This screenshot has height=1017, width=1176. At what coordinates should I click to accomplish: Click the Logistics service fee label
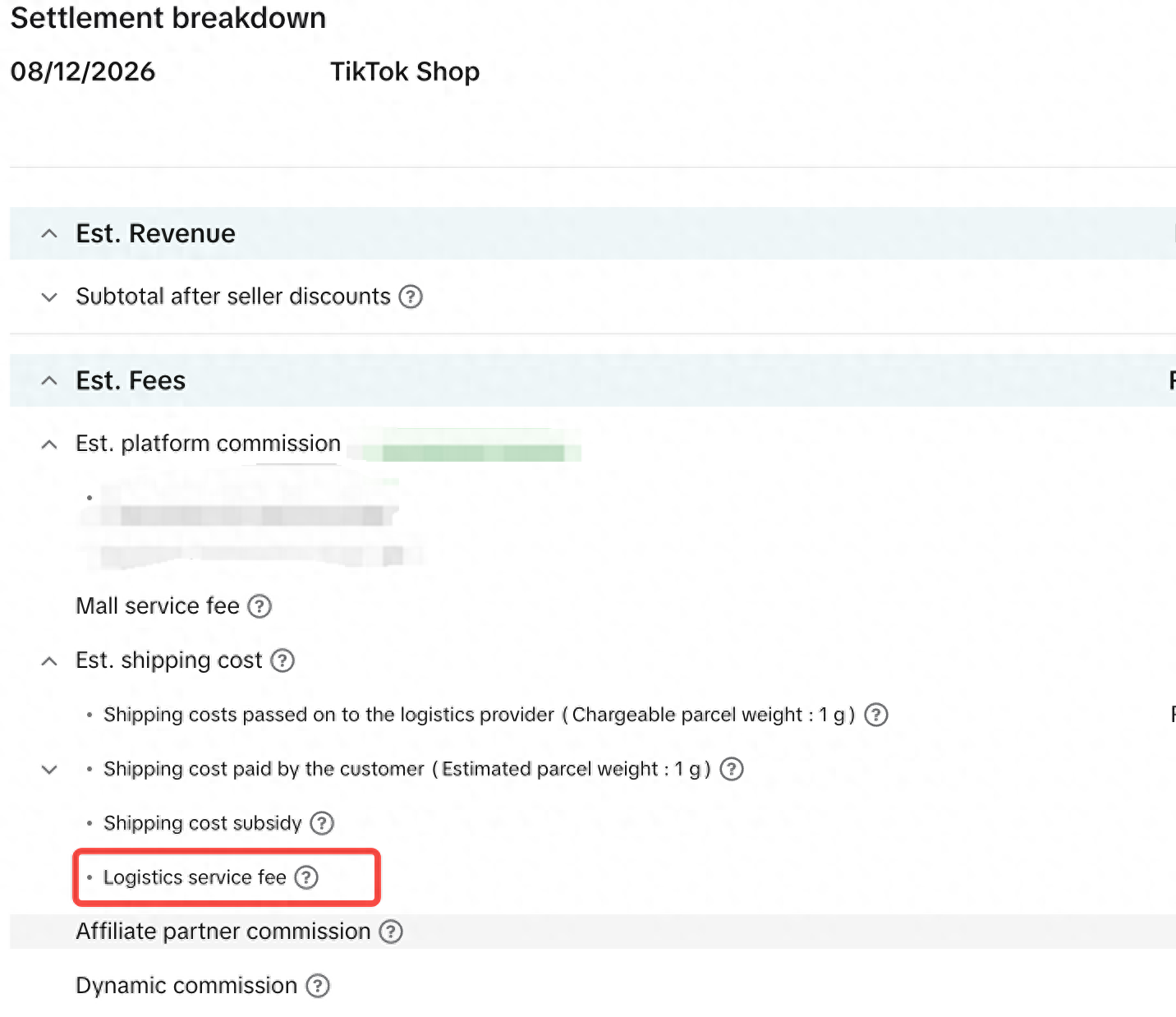(x=195, y=877)
